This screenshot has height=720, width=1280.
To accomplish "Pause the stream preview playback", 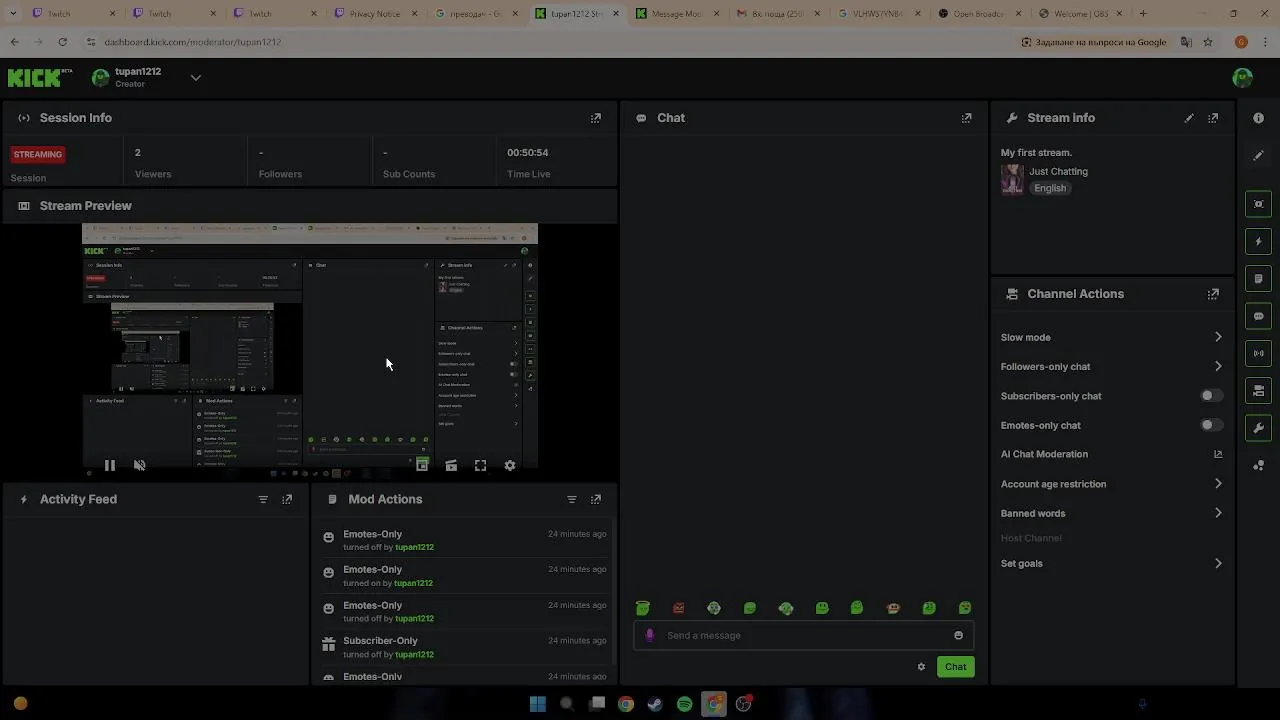I will click(110, 465).
